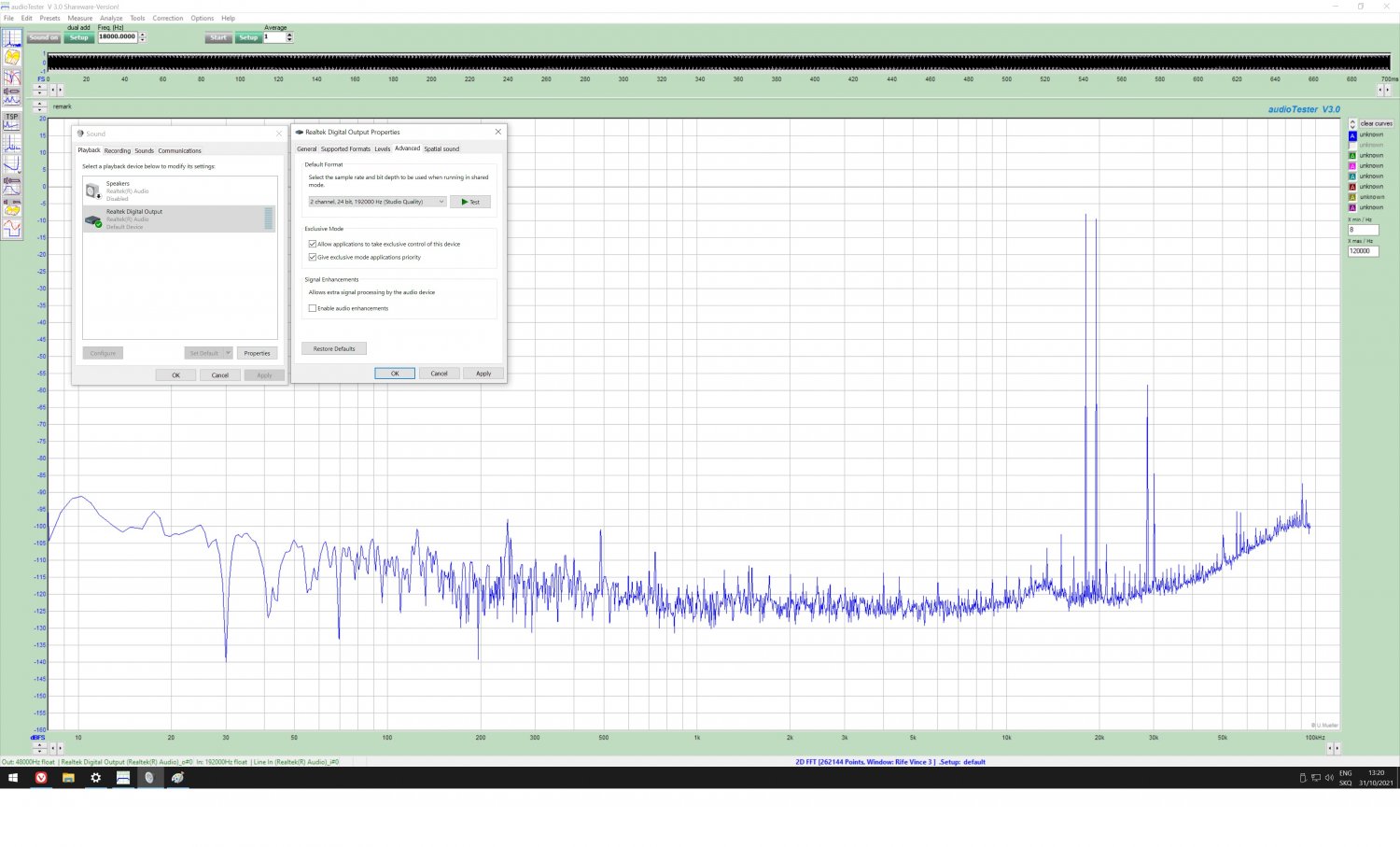Open File Explorer from the taskbar
This screenshot has height=847, width=1400.
(68, 777)
